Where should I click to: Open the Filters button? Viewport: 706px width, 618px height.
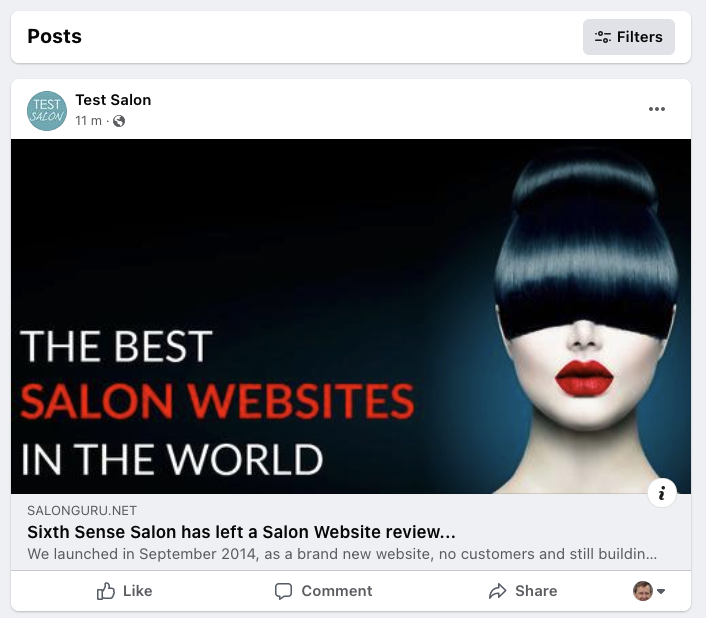coord(629,37)
